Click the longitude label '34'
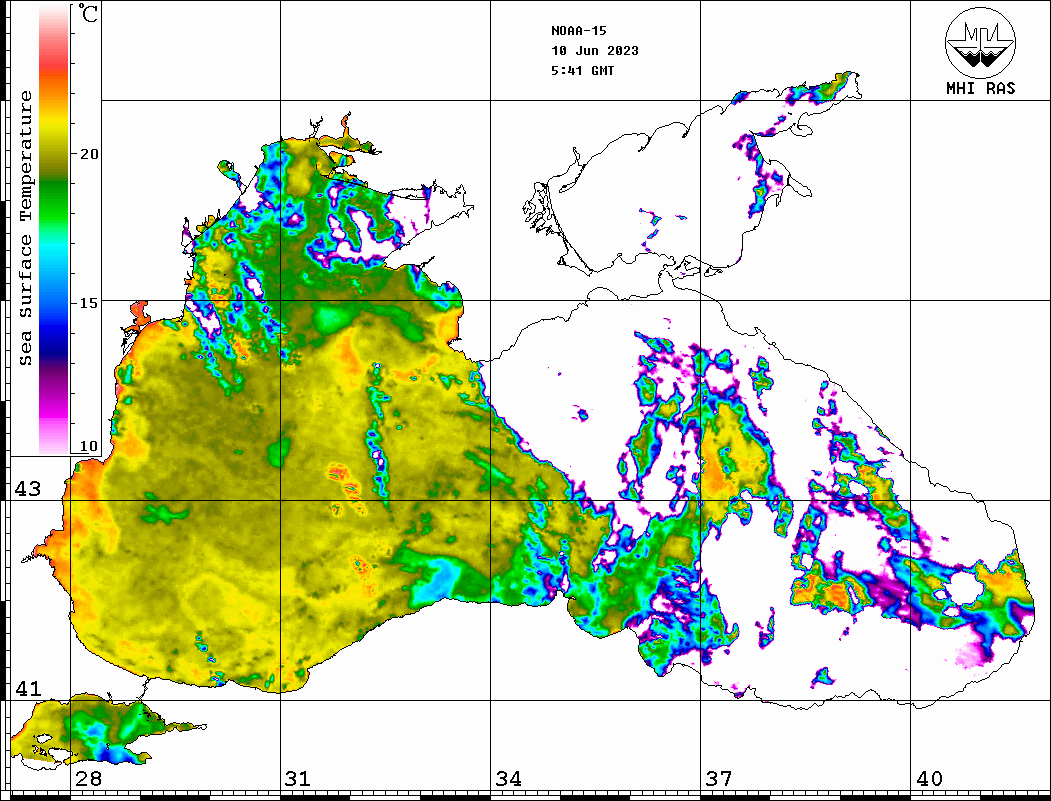The height and width of the screenshot is (801, 1051). pyautogui.click(x=509, y=779)
